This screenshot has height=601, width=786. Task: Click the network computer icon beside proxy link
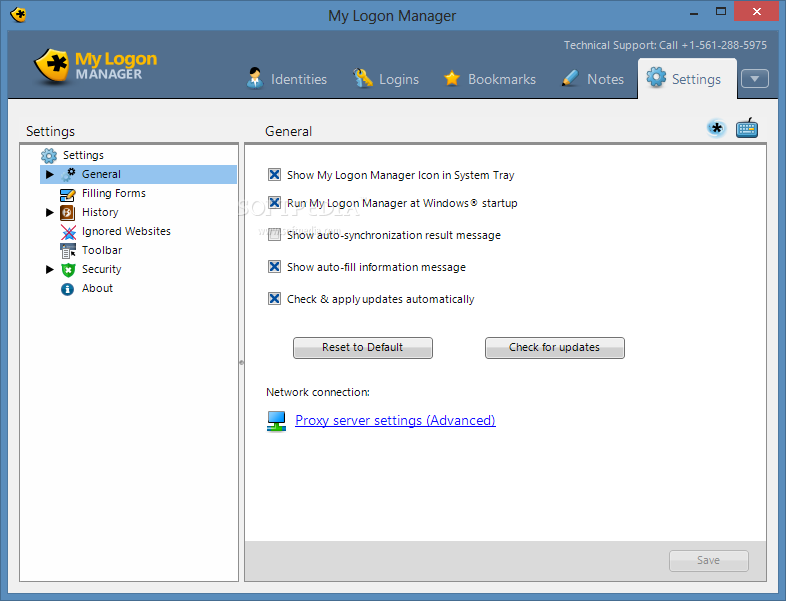(276, 421)
